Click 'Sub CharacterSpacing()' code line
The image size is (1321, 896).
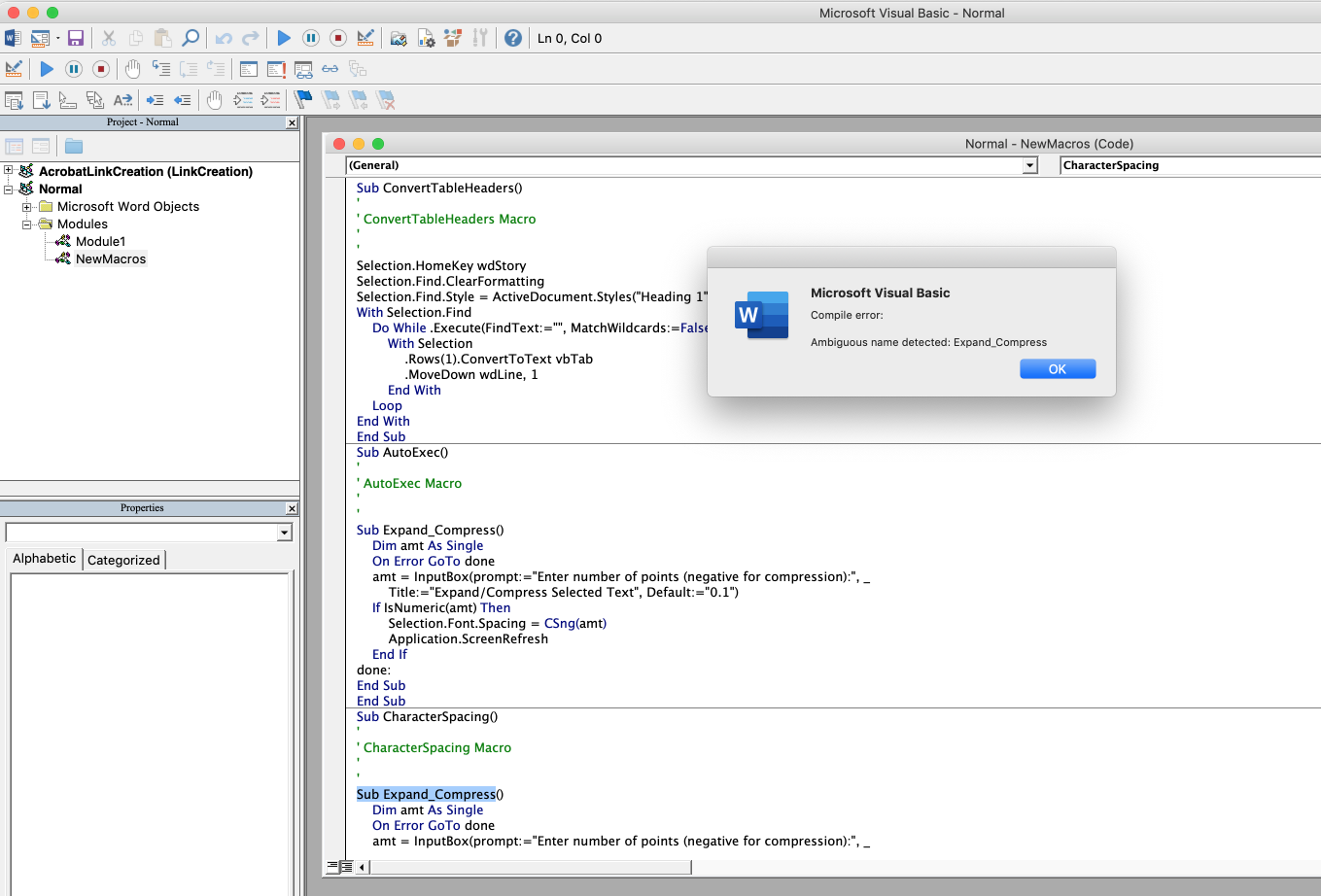[x=427, y=716]
